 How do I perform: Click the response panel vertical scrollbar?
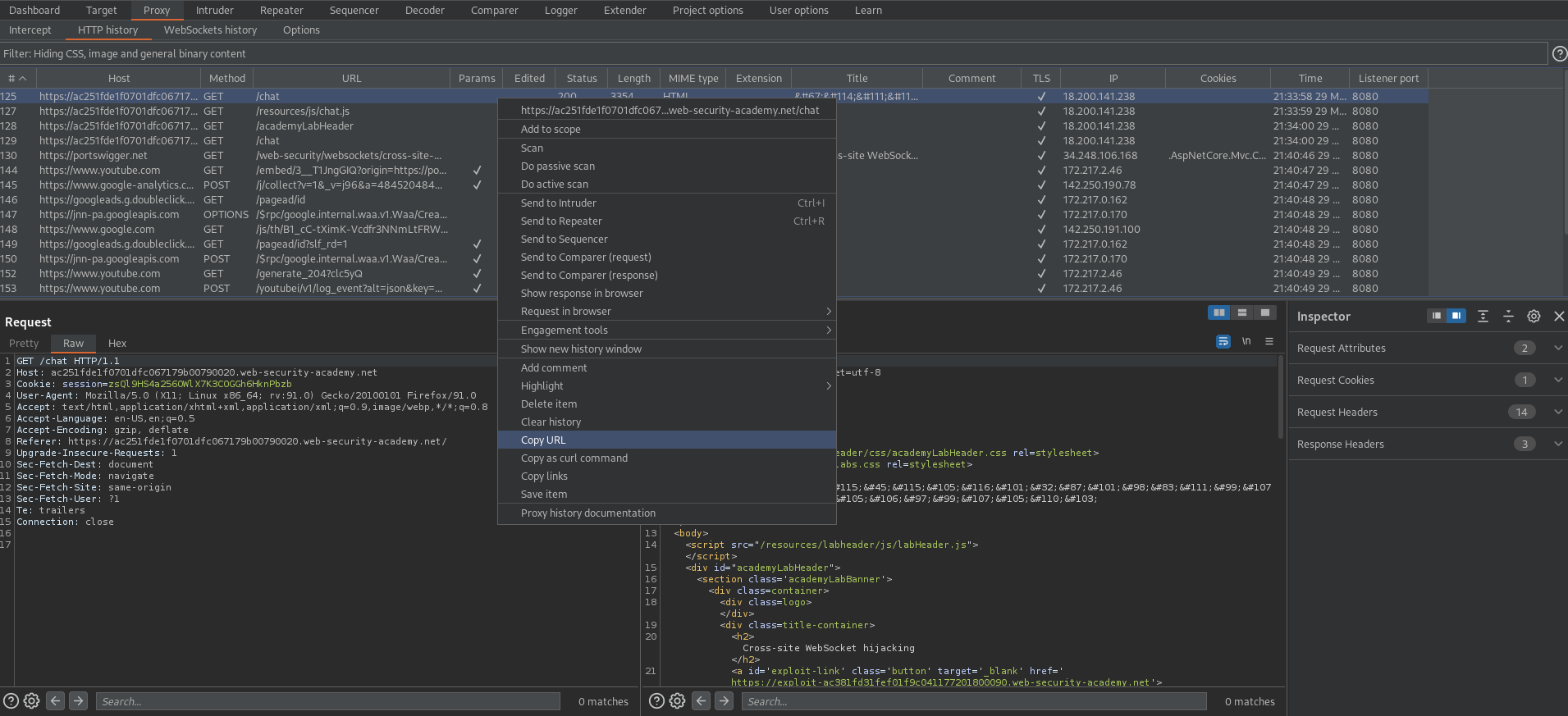click(1280, 398)
